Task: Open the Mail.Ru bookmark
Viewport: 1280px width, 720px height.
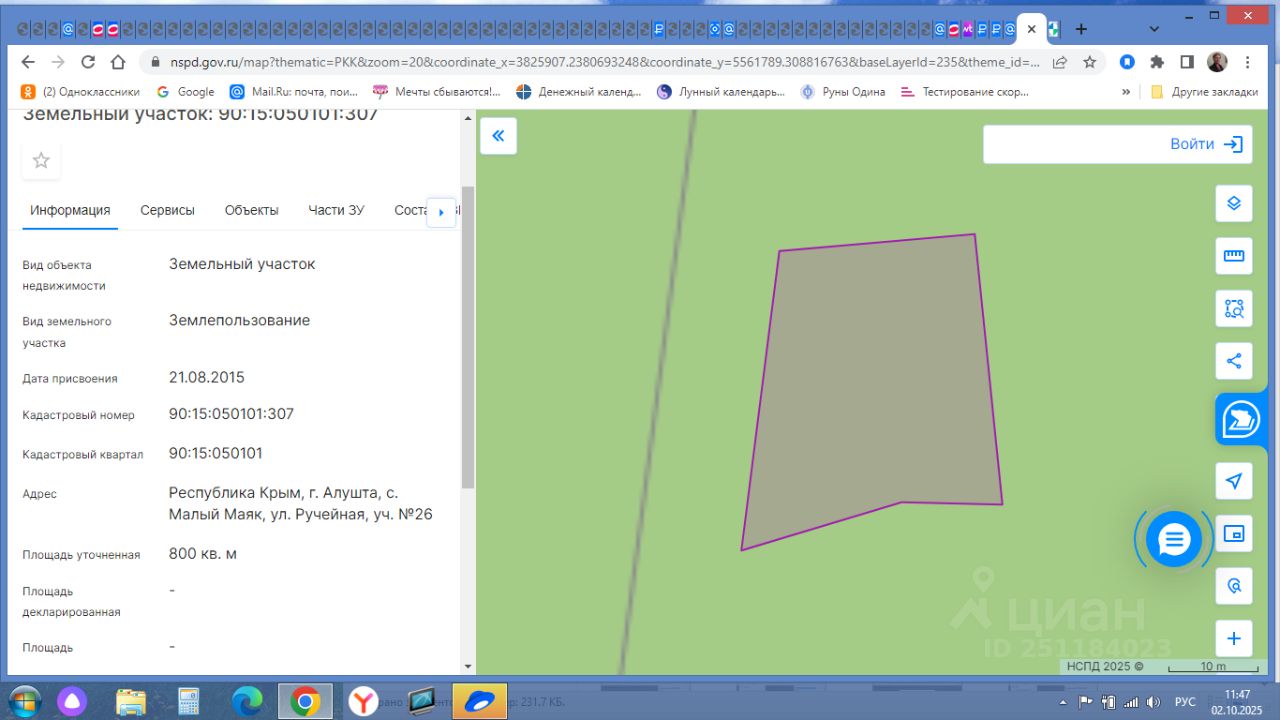Action: pos(294,91)
